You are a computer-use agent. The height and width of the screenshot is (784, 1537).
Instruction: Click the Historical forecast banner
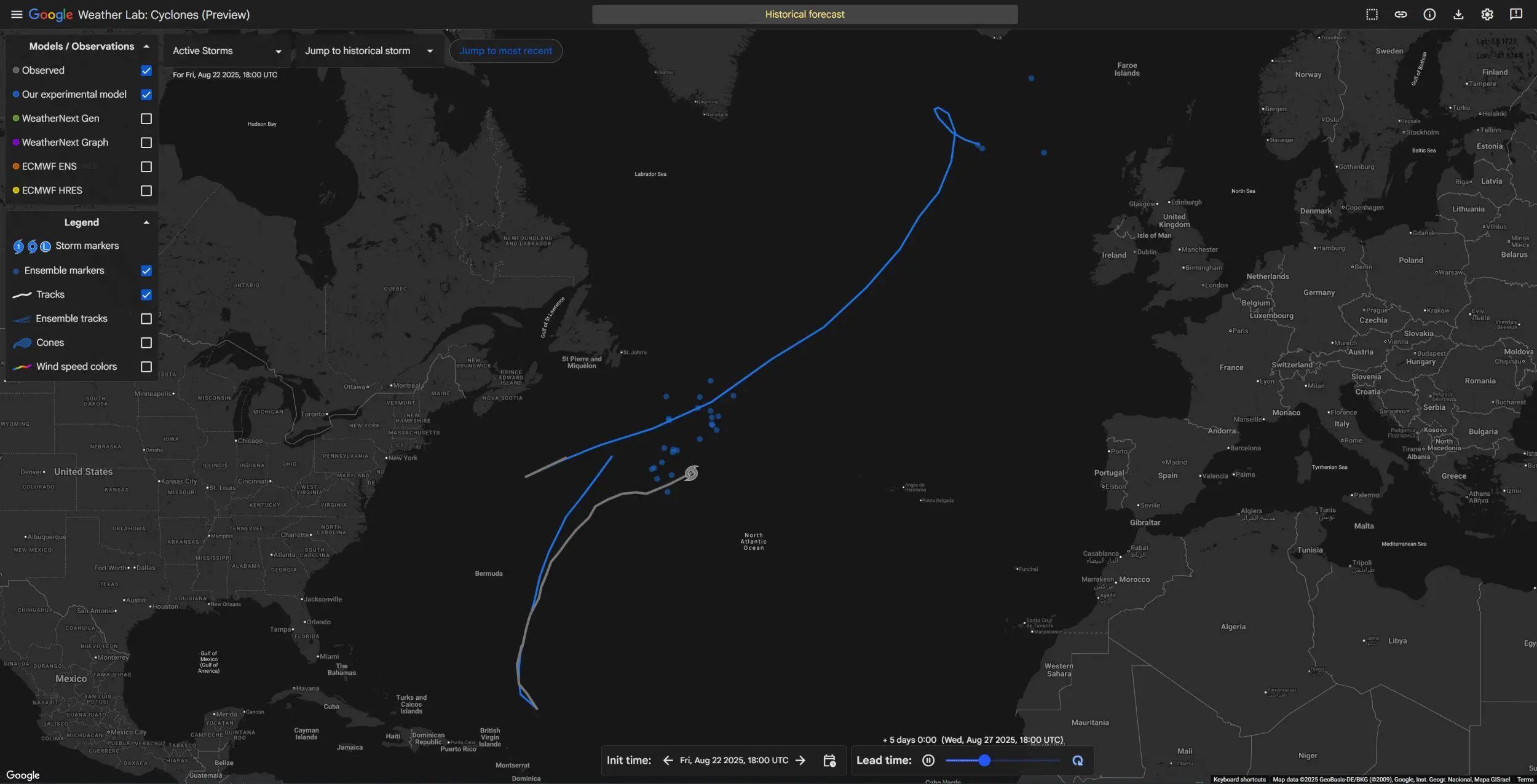pos(805,14)
